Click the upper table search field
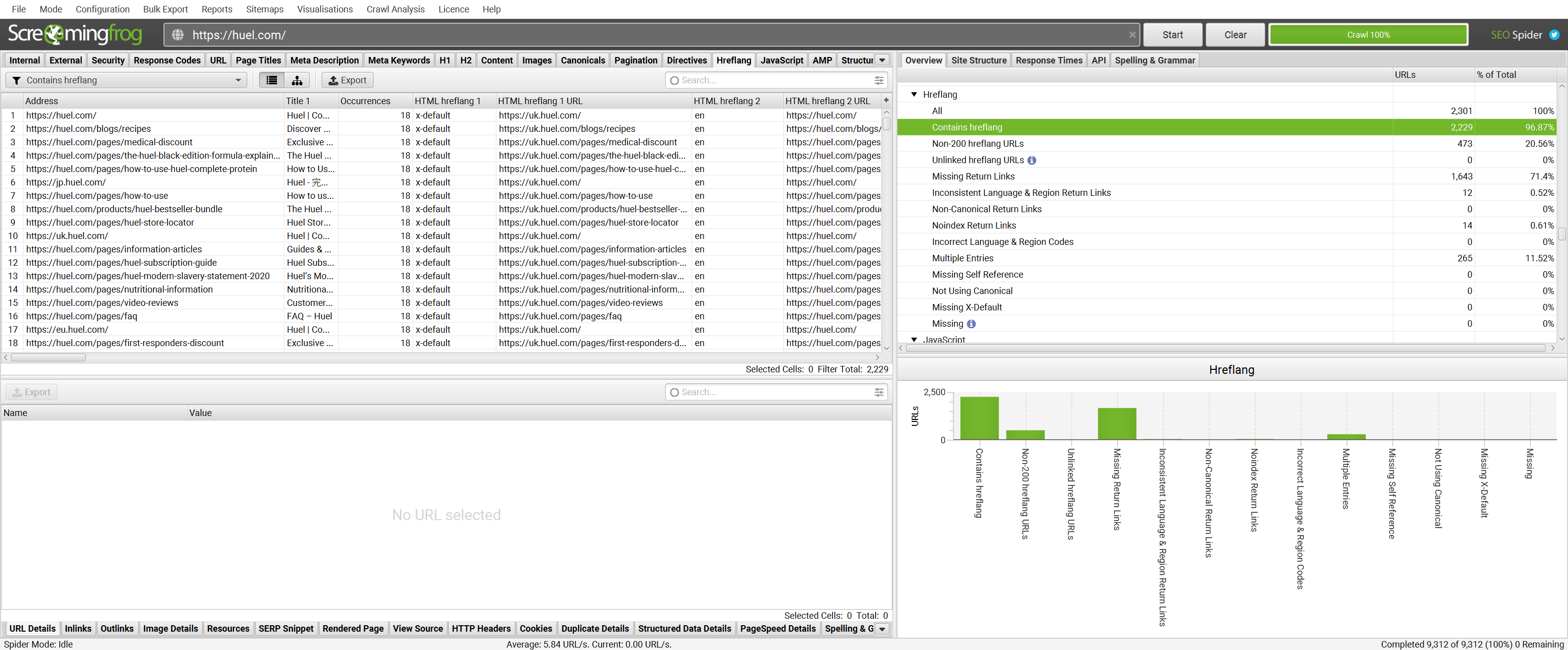The height and width of the screenshot is (650, 1568). point(775,80)
